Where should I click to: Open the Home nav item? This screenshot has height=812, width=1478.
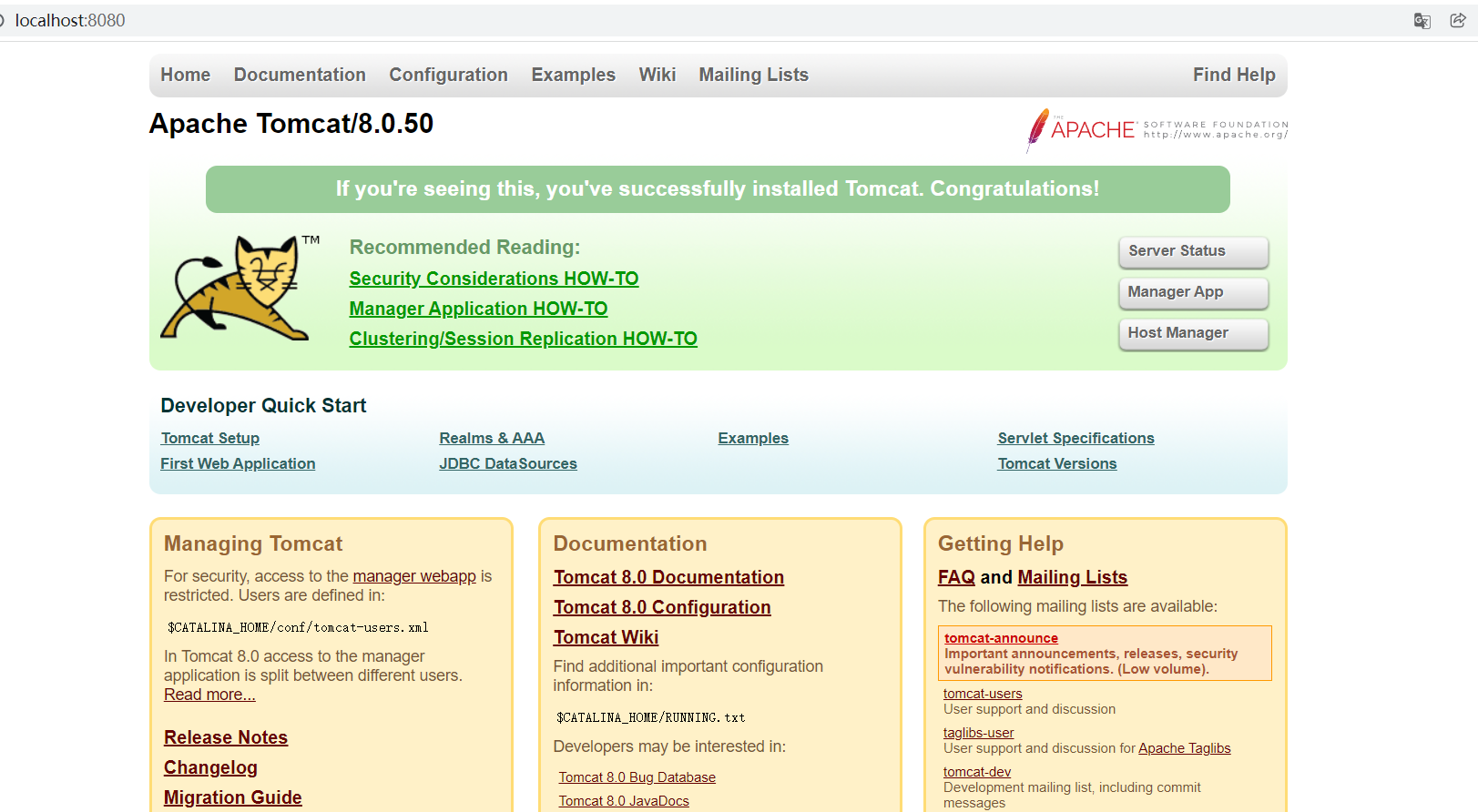tap(186, 75)
